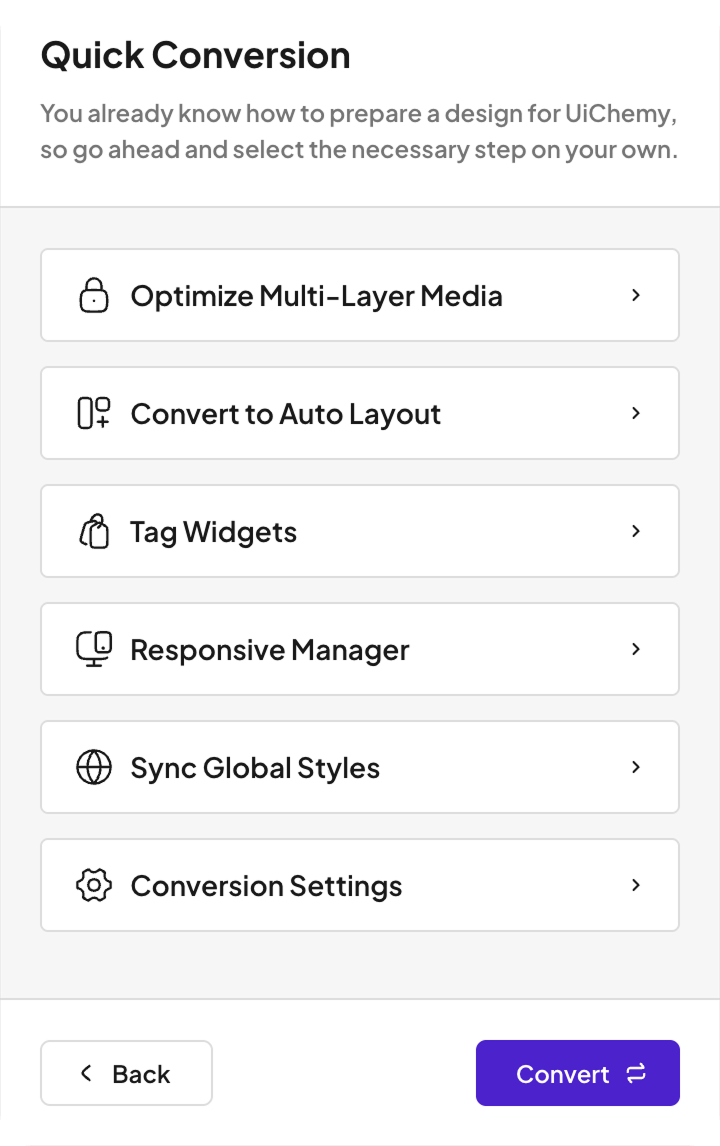Click the tag icon beside Tag Widgets

94,531
